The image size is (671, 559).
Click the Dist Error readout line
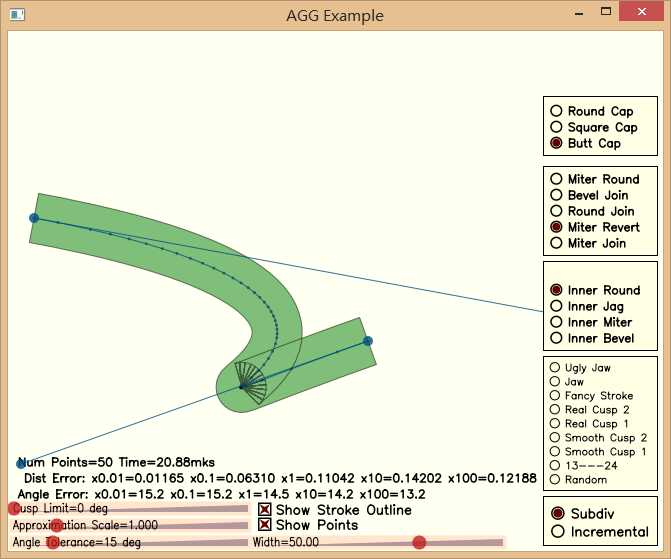[x=280, y=478]
